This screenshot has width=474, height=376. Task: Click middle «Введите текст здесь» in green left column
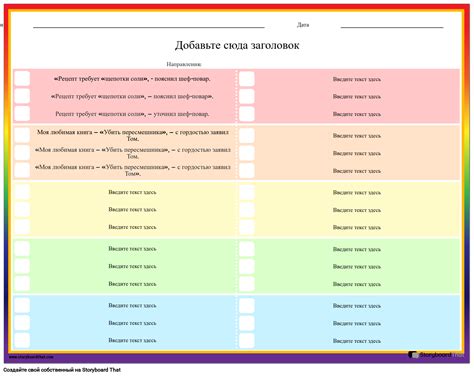pyautogui.click(x=132, y=266)
